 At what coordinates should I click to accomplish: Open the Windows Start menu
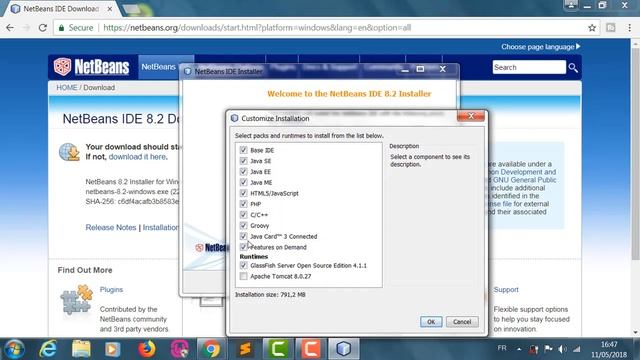click(14, 349)
